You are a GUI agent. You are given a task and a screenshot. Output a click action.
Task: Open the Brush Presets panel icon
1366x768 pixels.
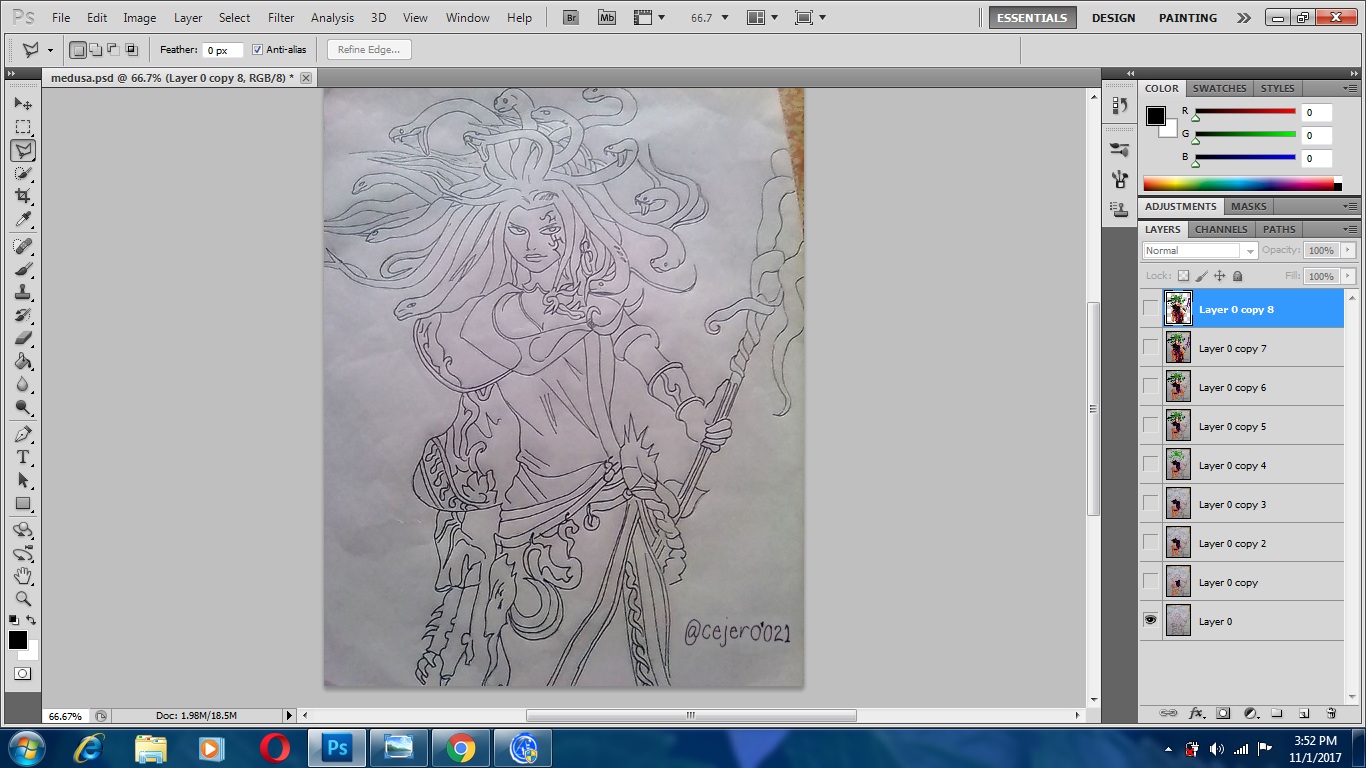(1119, 149)
